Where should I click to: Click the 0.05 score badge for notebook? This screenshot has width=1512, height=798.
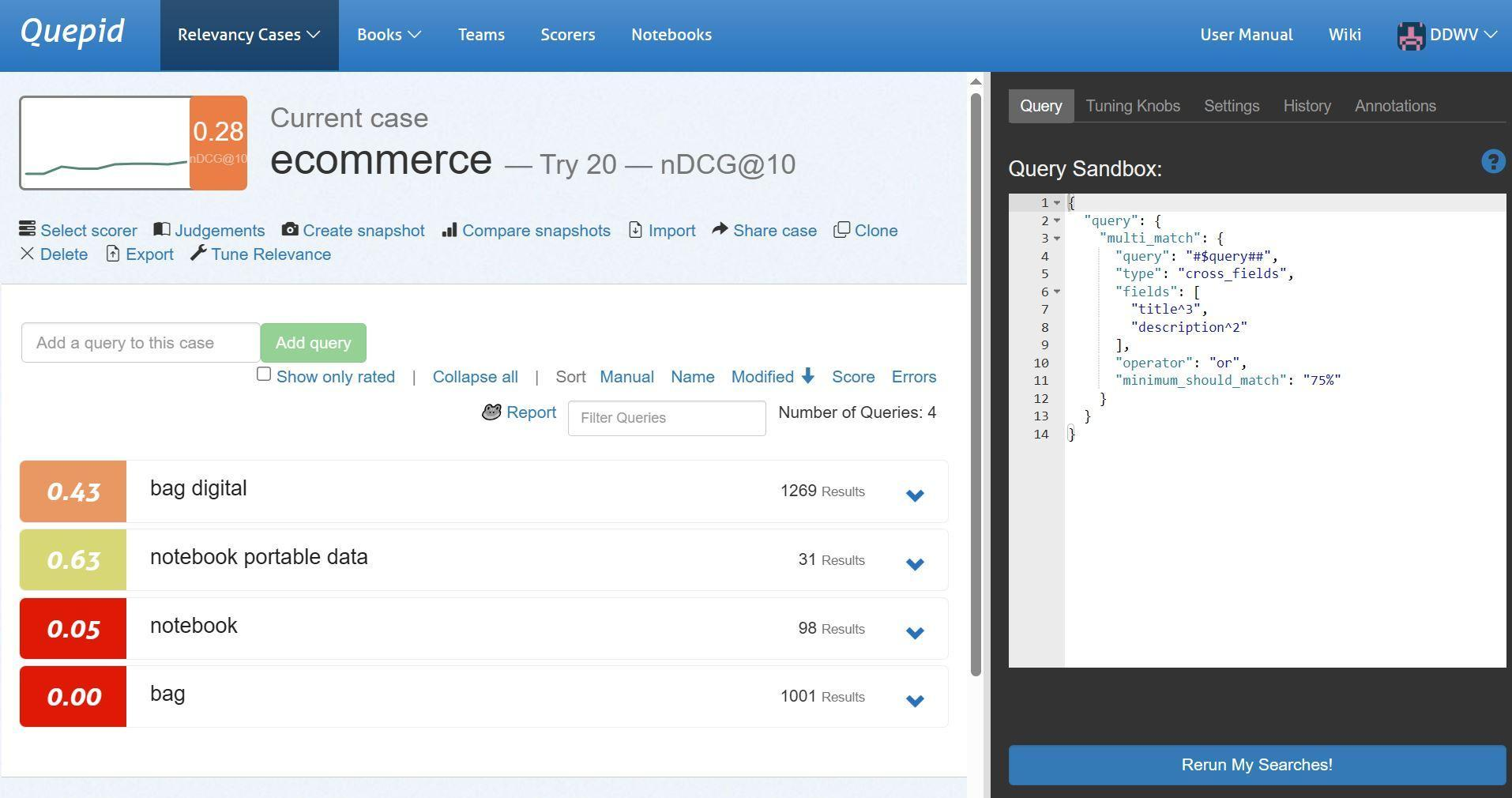(x=73, y=629)
